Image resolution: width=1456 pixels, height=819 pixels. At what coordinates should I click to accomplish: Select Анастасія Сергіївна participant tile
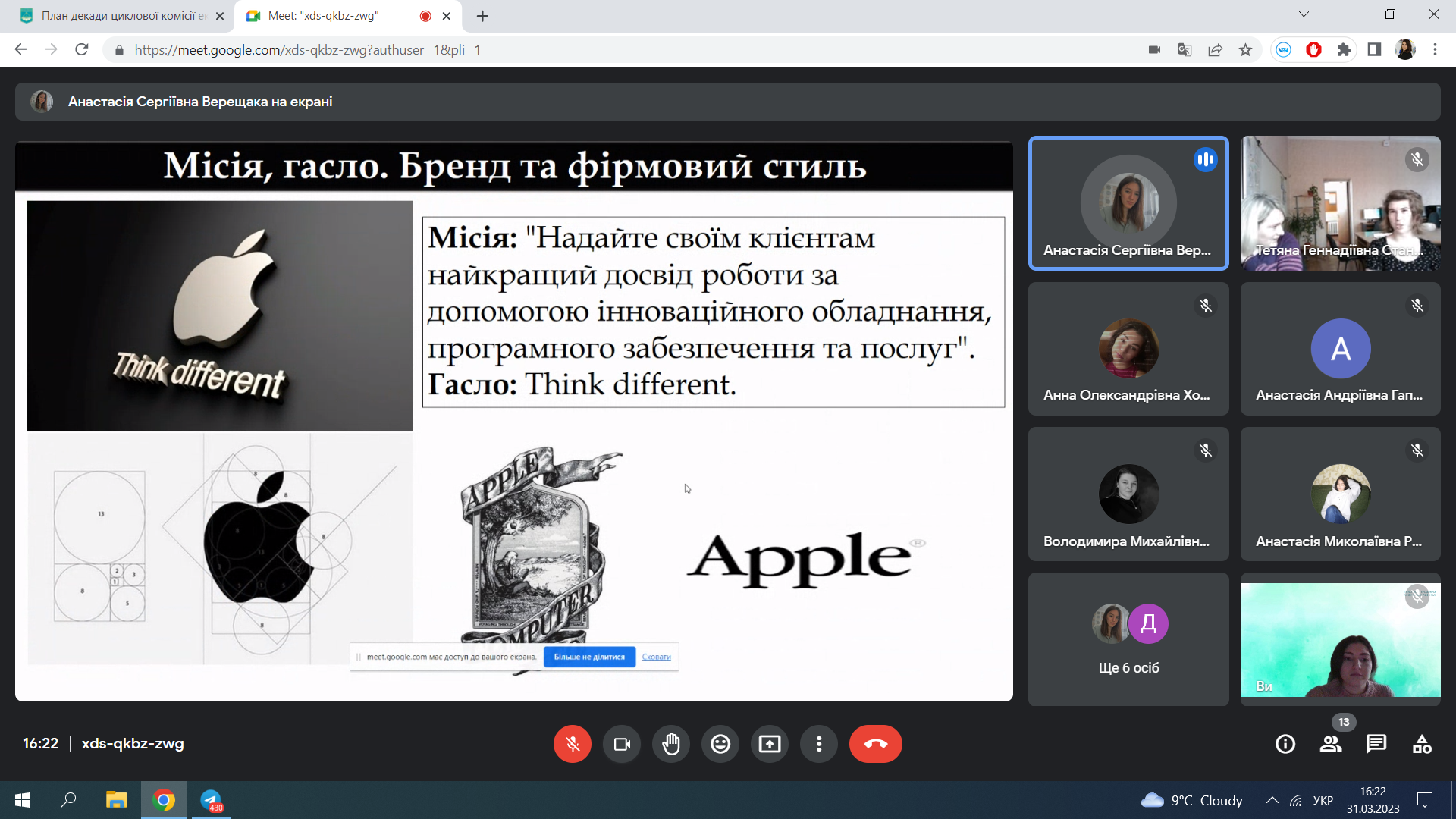(1128, 203)
